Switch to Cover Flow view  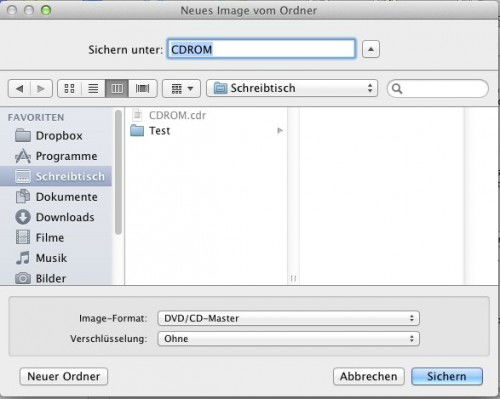(x=143, y=88)
